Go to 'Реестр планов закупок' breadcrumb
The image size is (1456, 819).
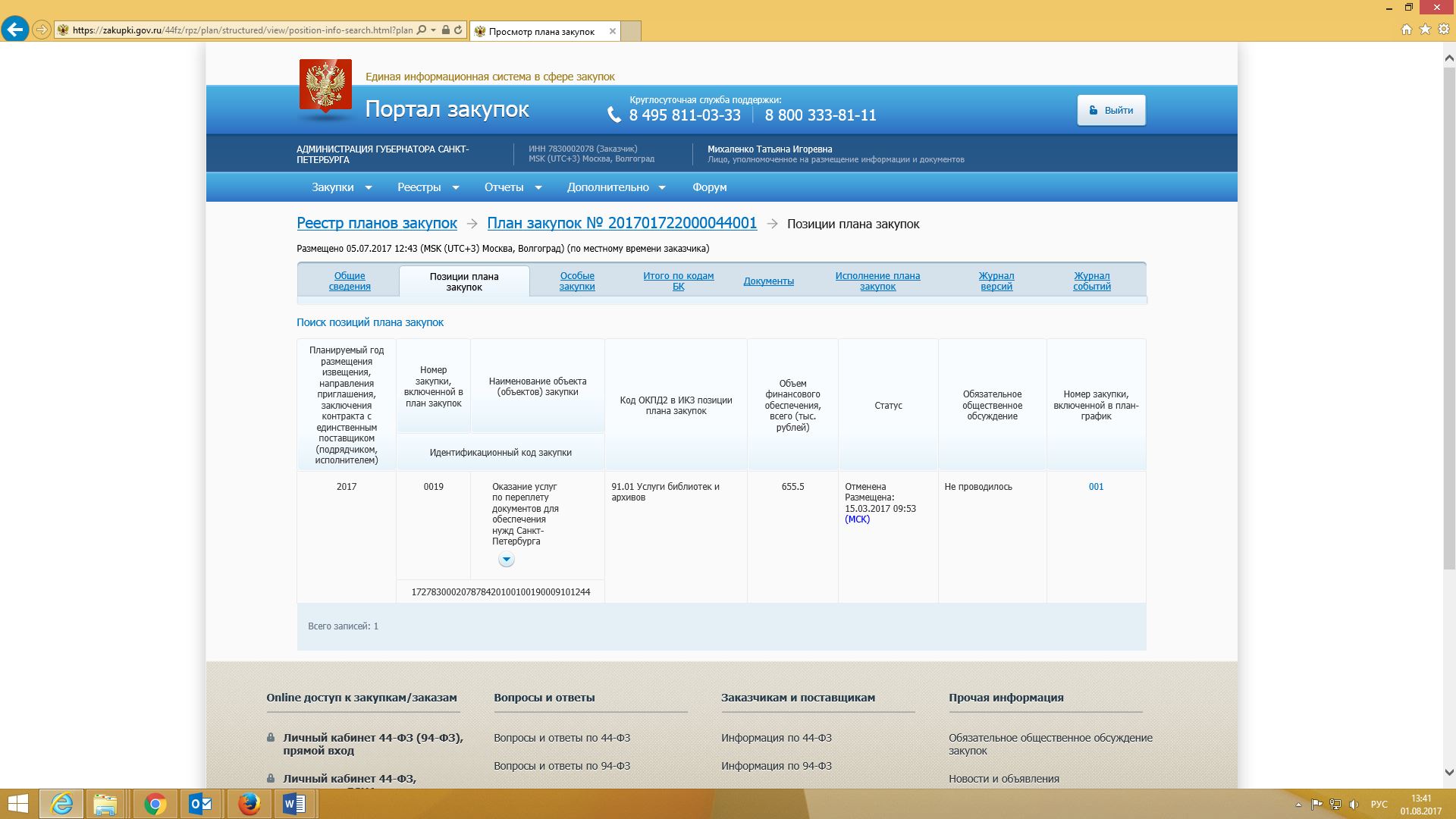pos(377,223)
